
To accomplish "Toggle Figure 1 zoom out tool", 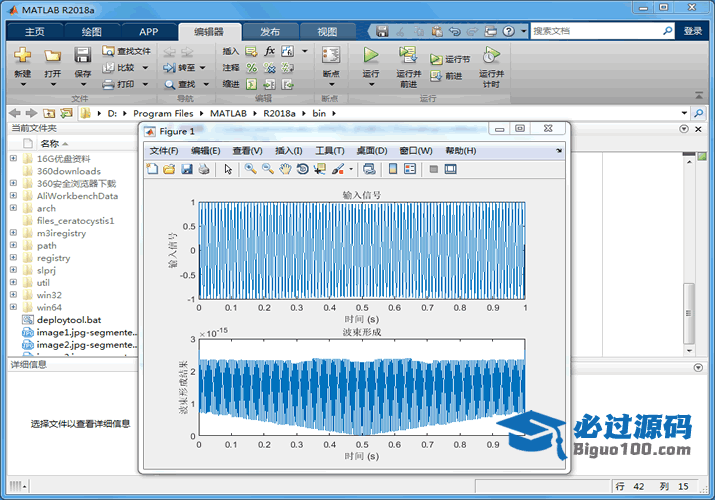I will click(268, 169).
